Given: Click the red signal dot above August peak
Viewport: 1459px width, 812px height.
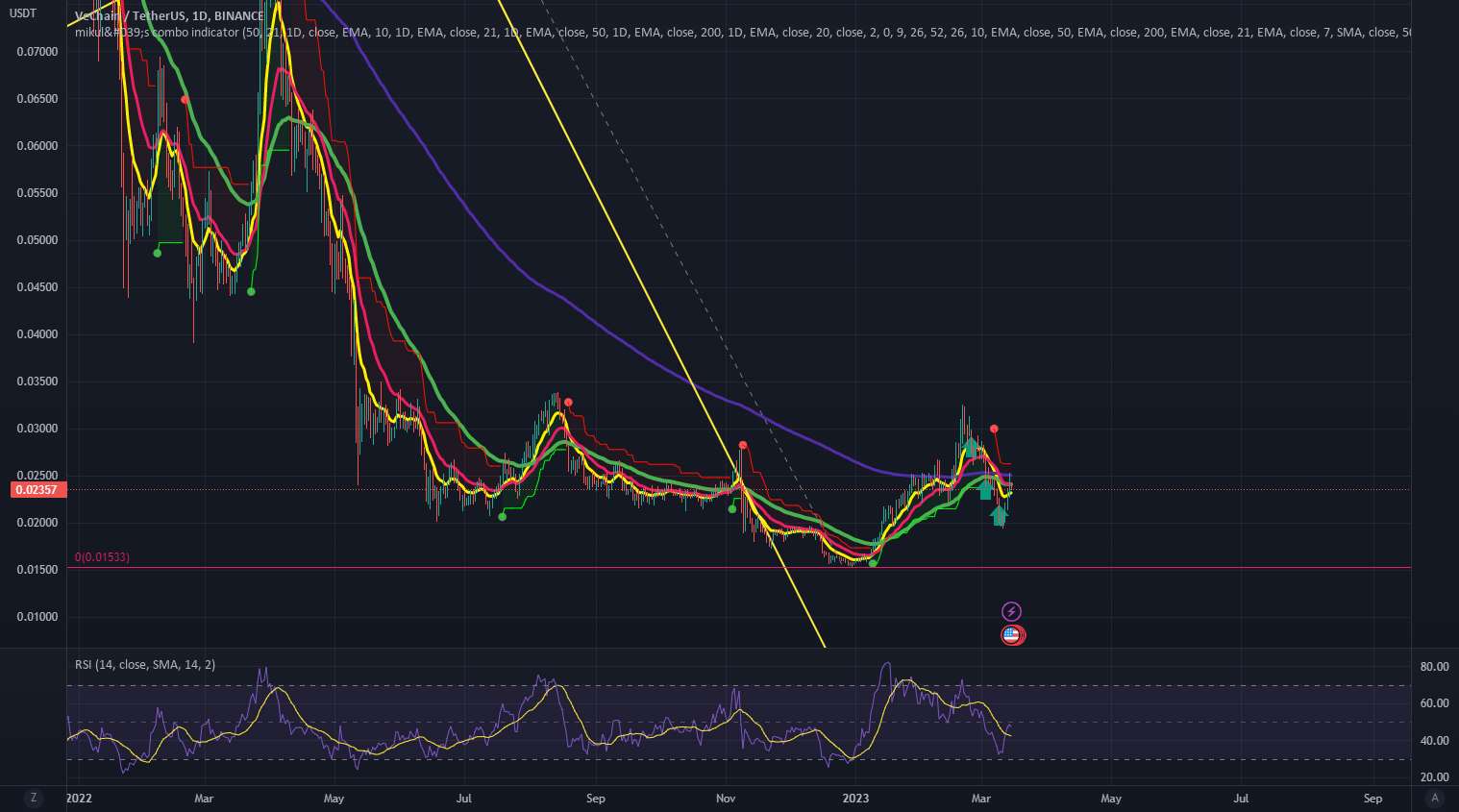Looking at the screenshot, I should [x=568, y=403].
